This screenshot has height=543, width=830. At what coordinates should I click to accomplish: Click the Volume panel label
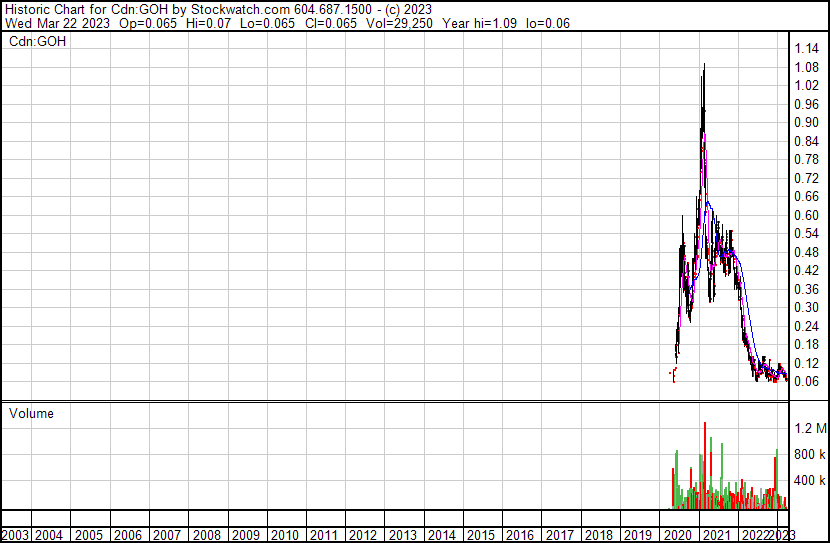pos(31,413)
